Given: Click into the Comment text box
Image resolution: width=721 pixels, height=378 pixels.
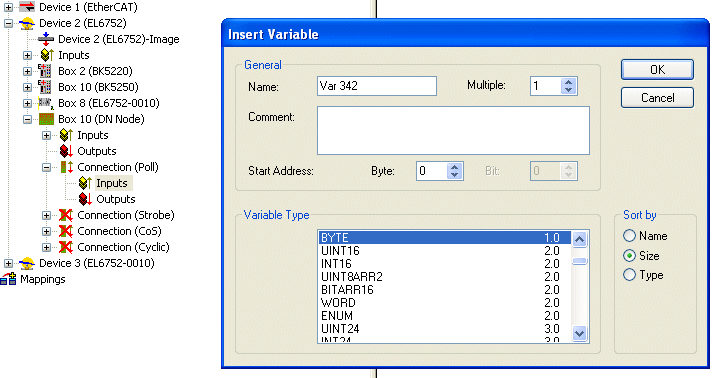Looking at the screenshot, I should pos(453,131).
